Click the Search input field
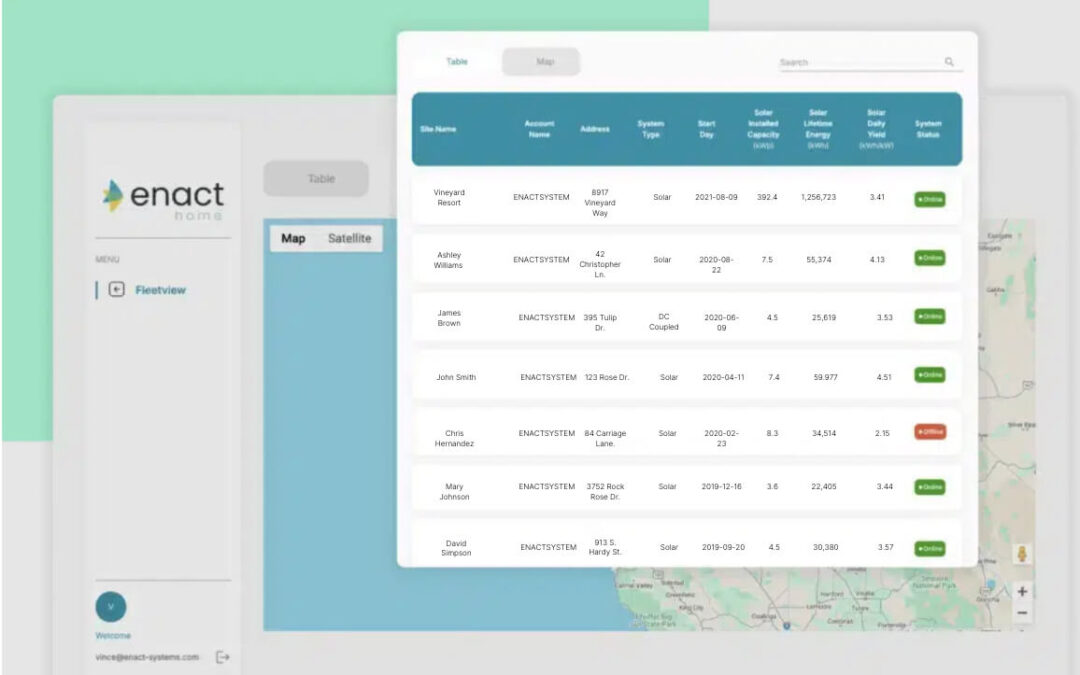Image resolution: width=1080 pixels, height=675 pixels. coord(860,61)
